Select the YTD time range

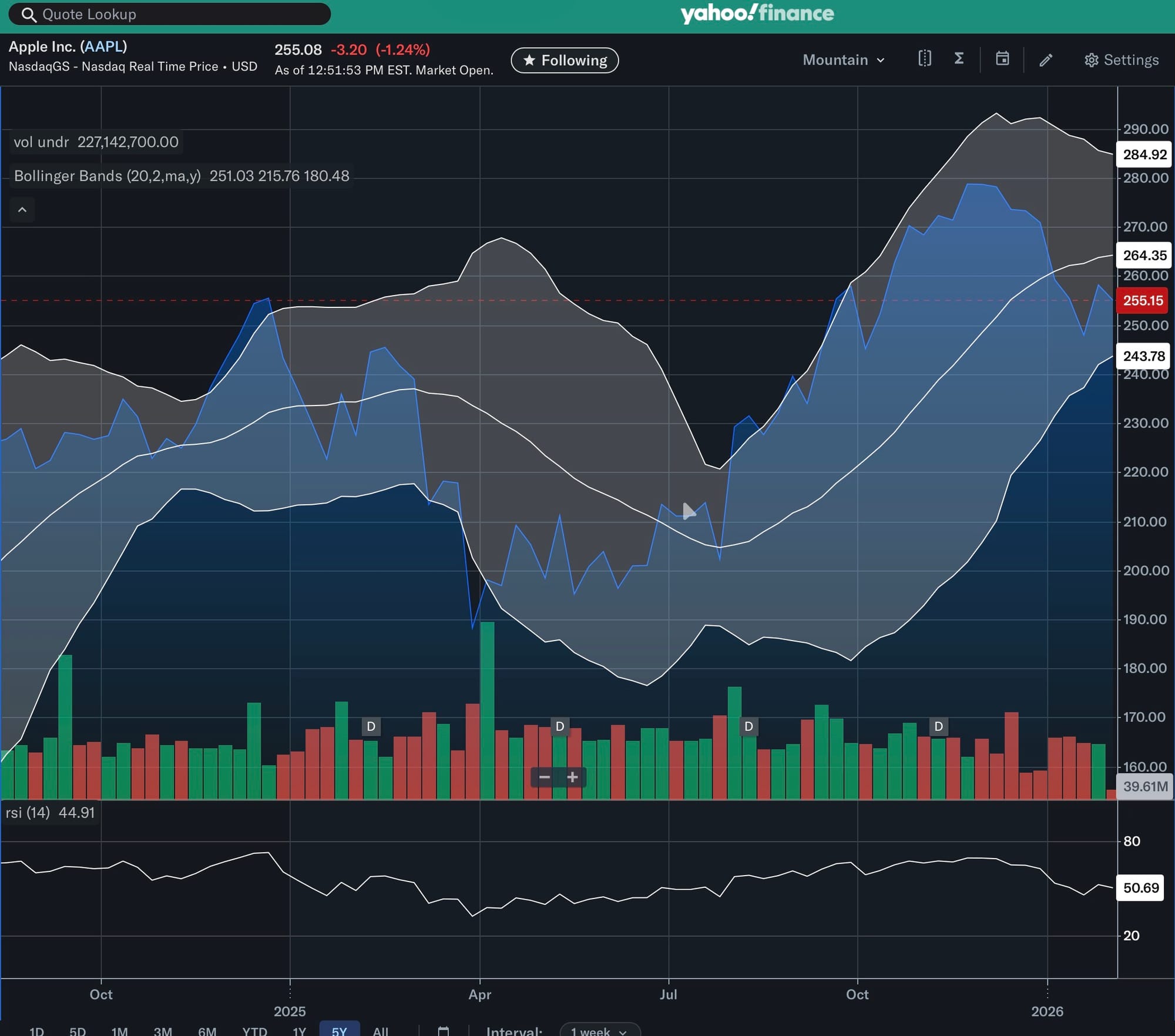[x=254, y=1031]
